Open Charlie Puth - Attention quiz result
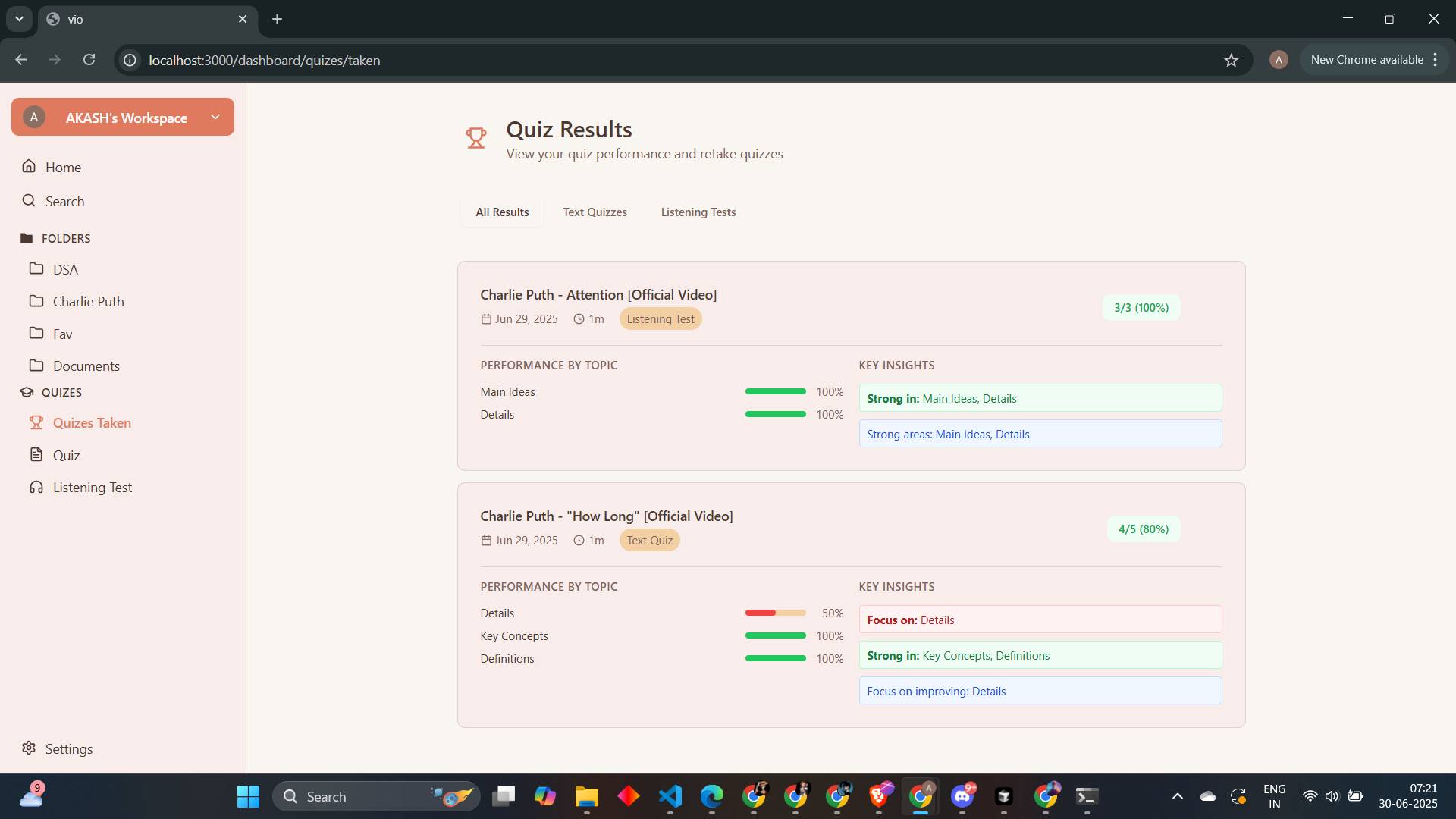This screenshot has width=1456, height=819. pyautogui.click(x=598, y=294)
